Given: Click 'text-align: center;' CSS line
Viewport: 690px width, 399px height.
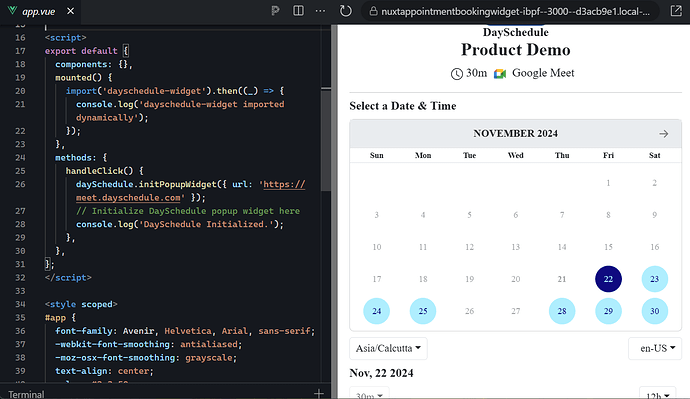Looking at the screenshot, I should pyautogui.click(x=104, y=371).
